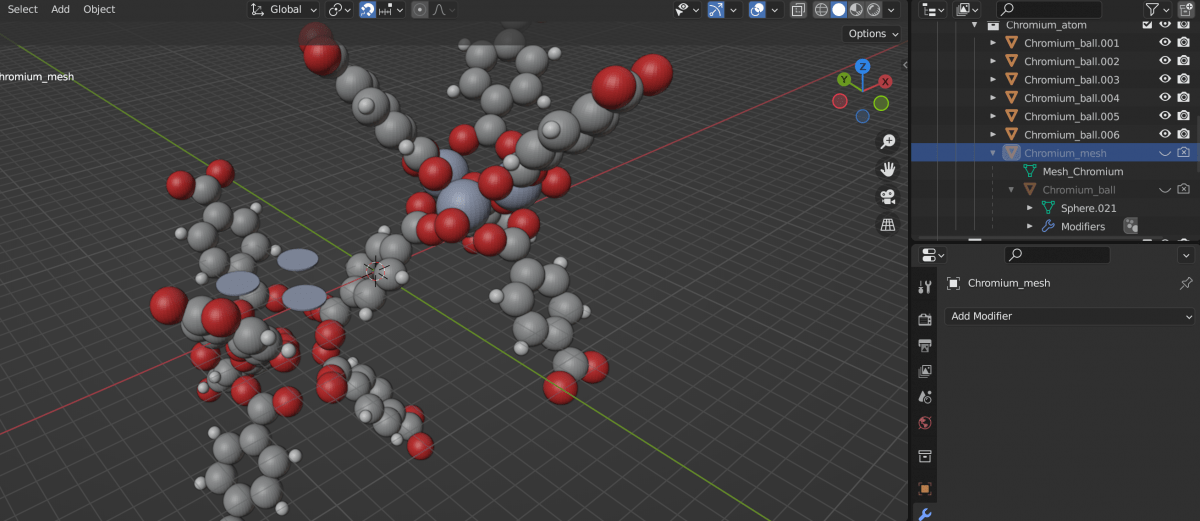The image size is (1200, 521).
Task: Show Chromium_mesh using closed eye icon
Action: coord(1165,153)
